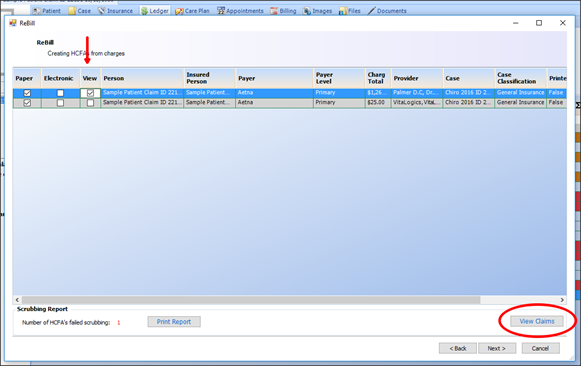Screen dimensions: 581x366
Task: Maximize the ReBill window
Action: pos(539,23)
